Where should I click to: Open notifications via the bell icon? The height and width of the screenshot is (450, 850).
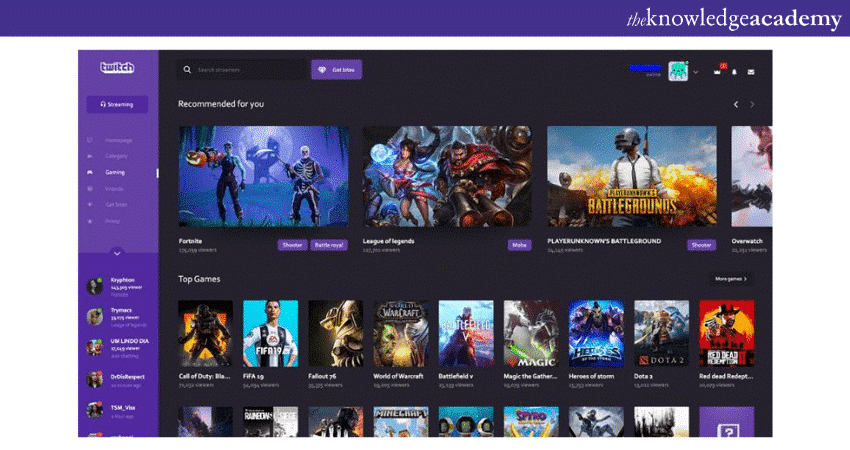click(734, 71)
